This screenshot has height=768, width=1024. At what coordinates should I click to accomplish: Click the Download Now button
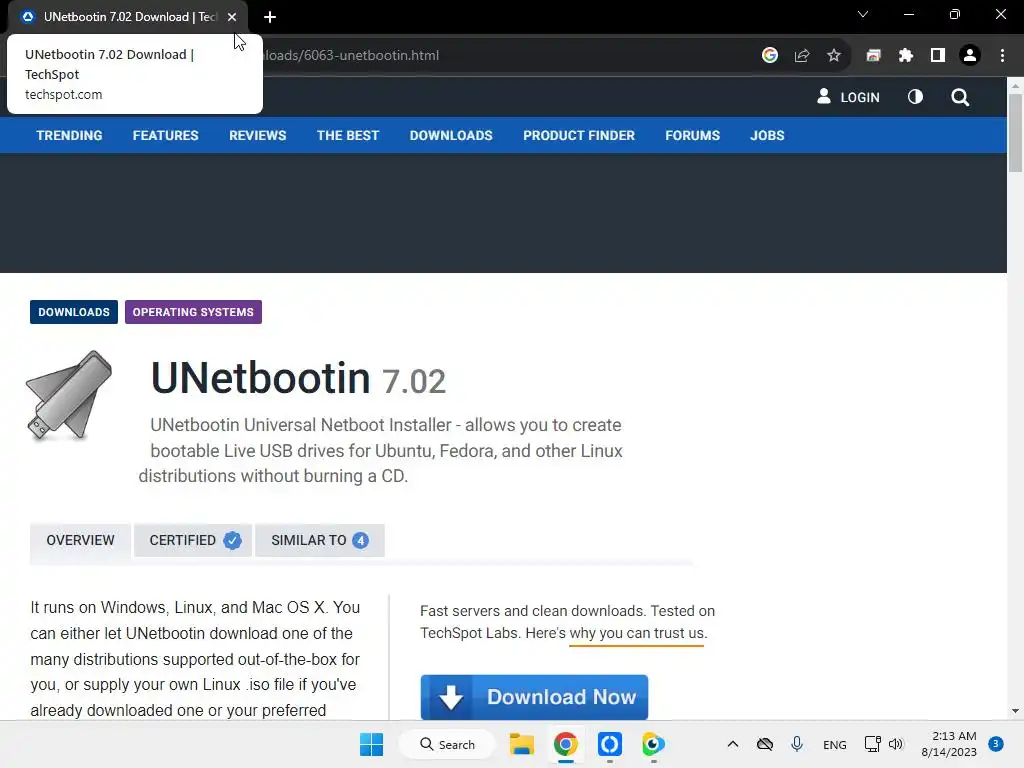(534, 697)
